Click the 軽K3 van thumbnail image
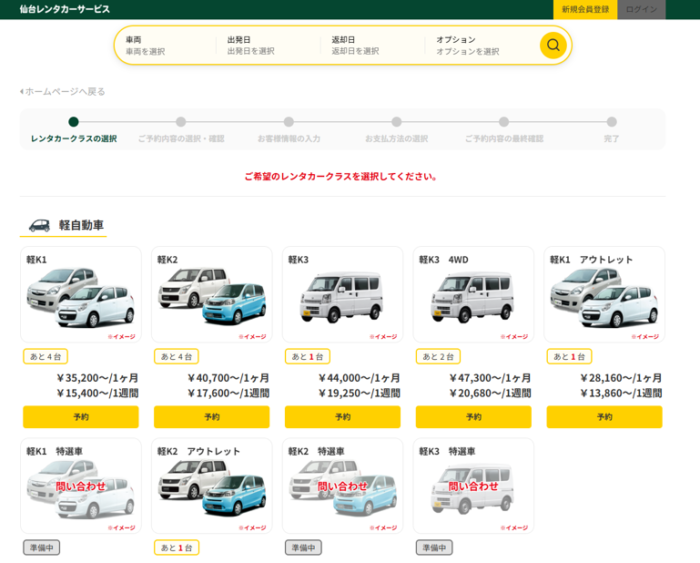The height and width of the screenshot is (563, 700). [342, 297]
